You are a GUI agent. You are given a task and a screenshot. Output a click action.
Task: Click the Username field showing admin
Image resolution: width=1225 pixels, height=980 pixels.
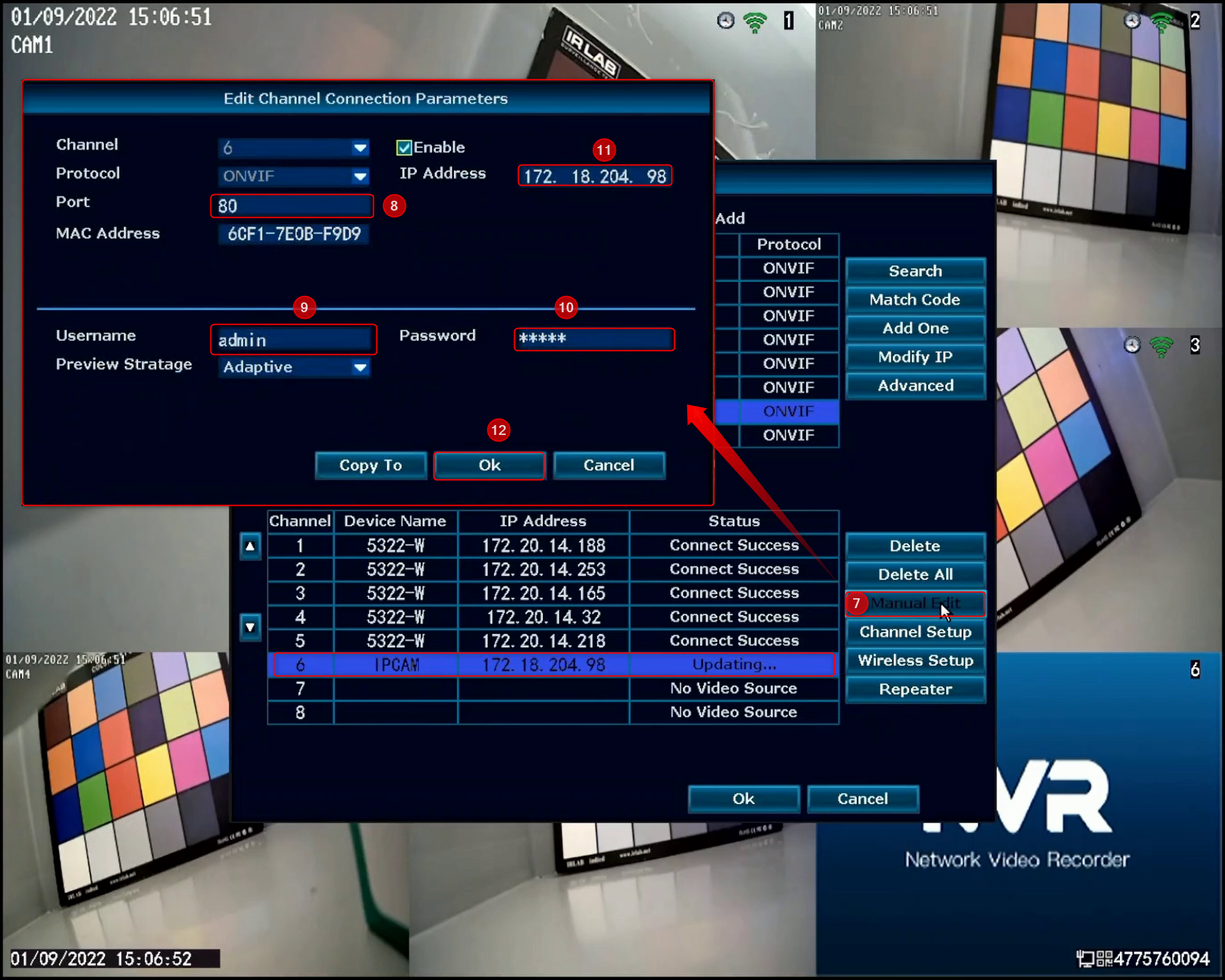294,340
